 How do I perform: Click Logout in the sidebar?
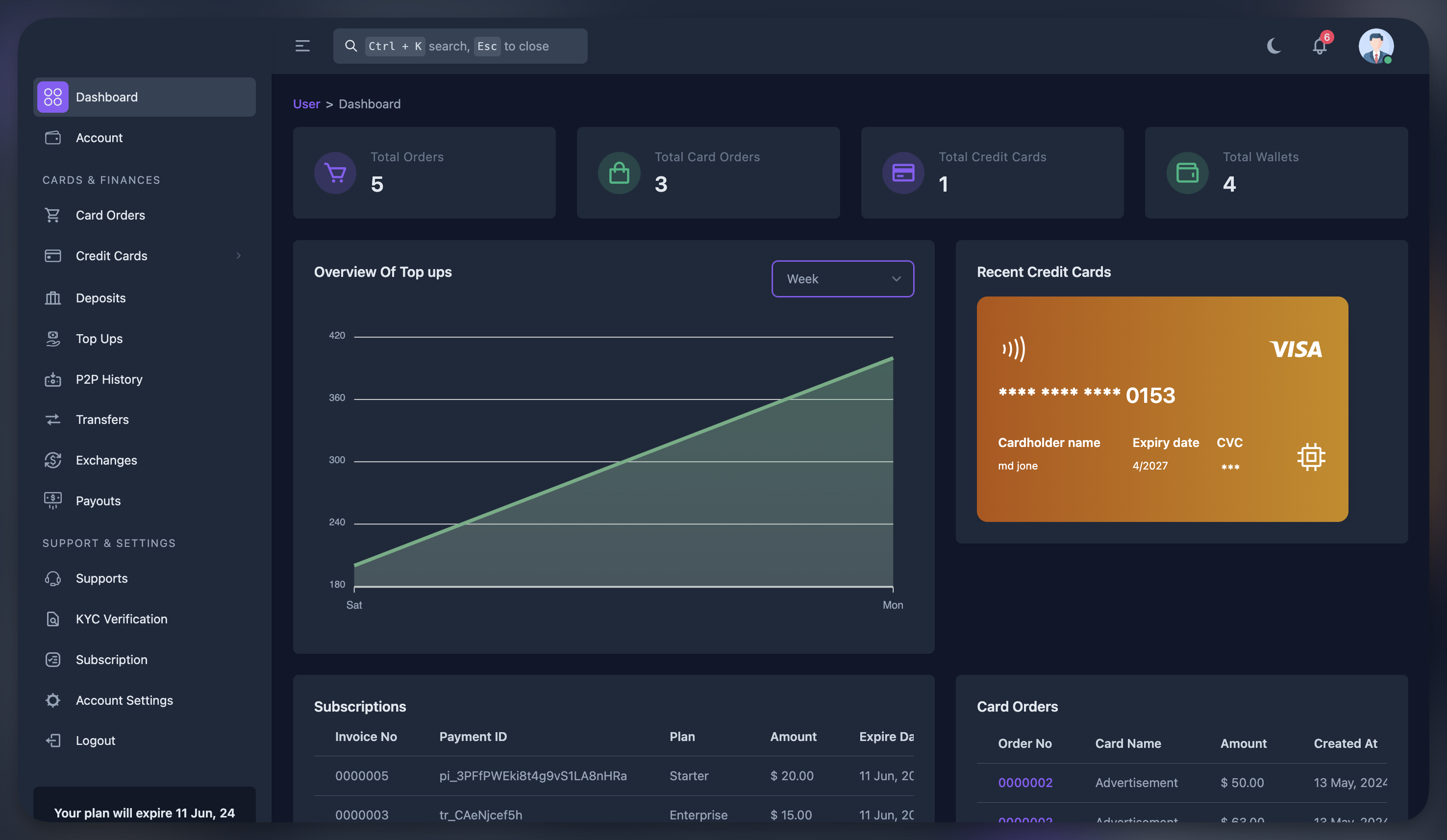point(95,741)
